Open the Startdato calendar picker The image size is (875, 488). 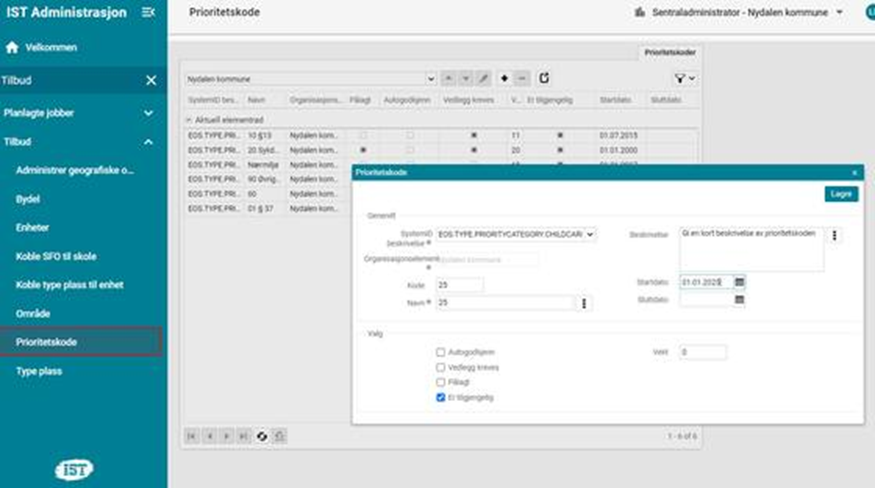(x=740, y=283)
